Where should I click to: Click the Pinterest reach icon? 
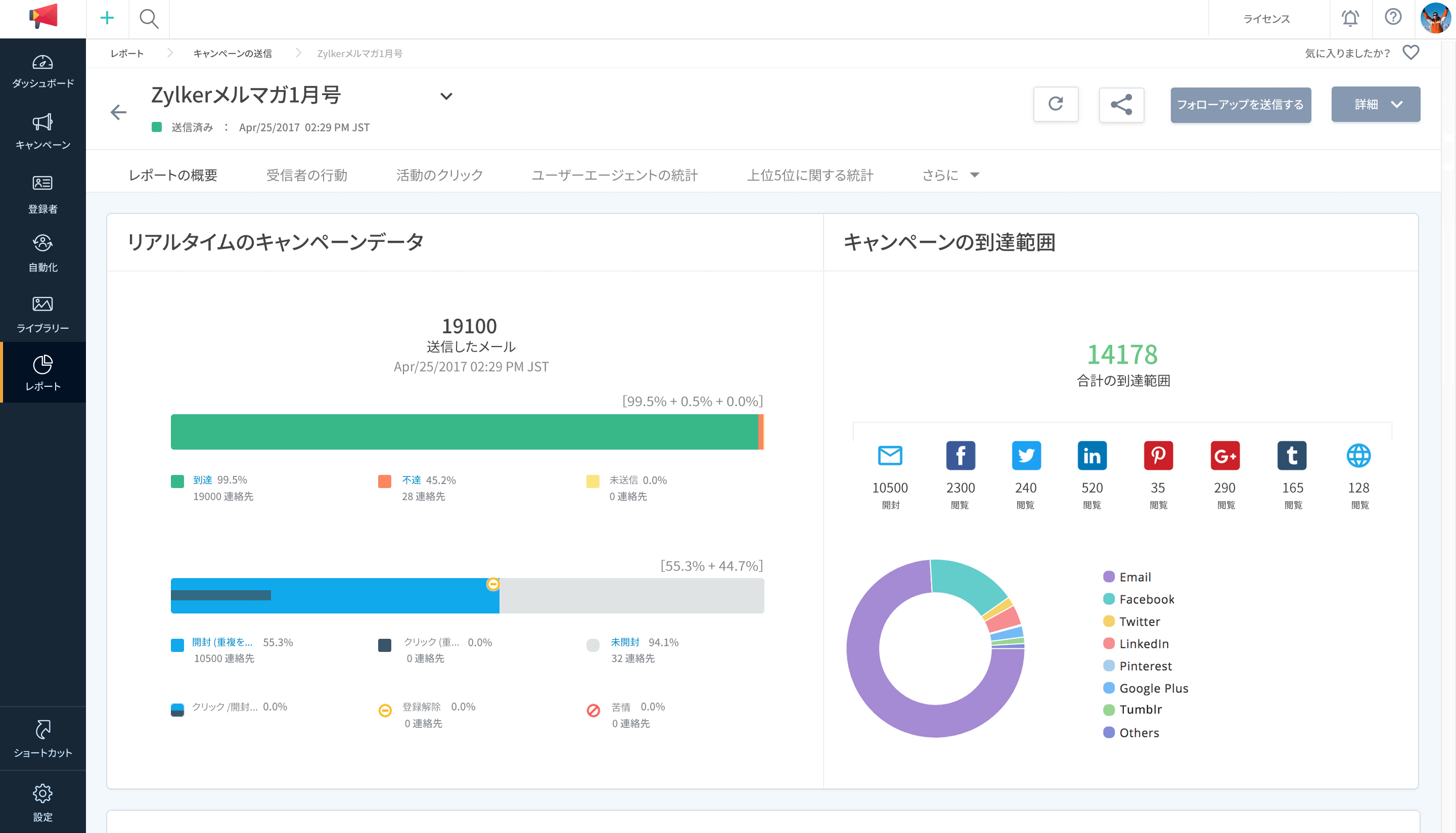tap(1158, 455)
